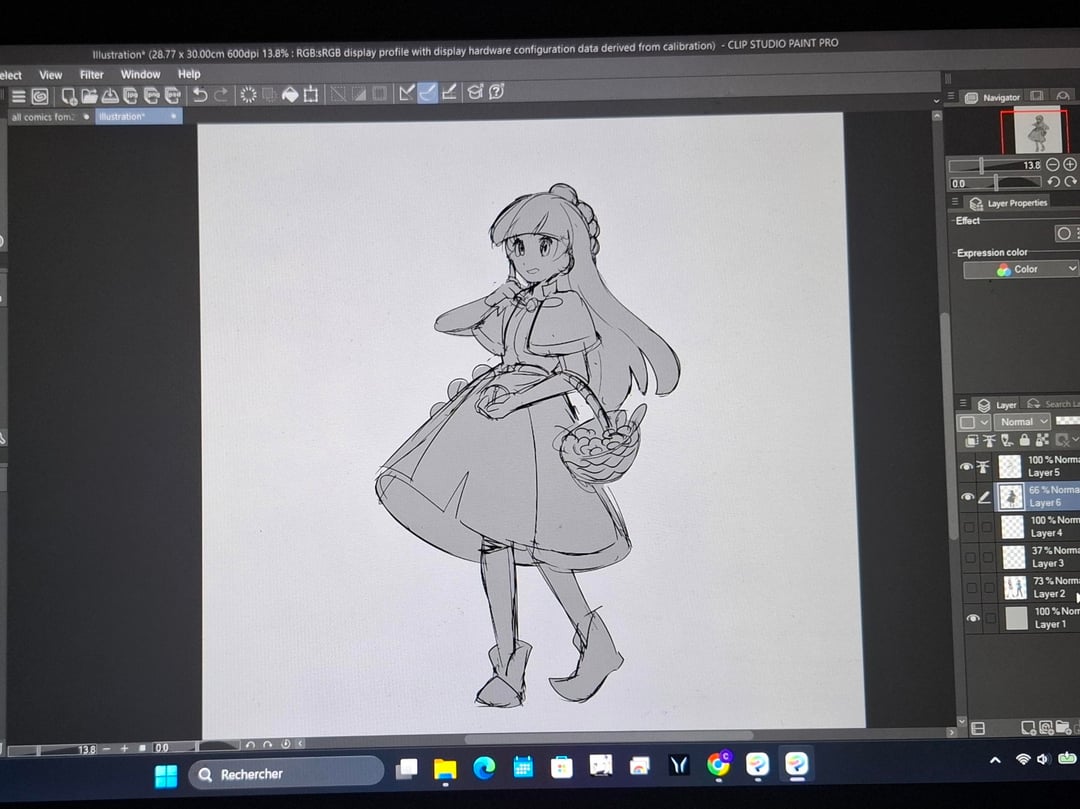Show Layer 4 by clicking its visibility box
Image resolution: width=1080 pixels, height=809 pixels.
pyautogui.click(x=968, y=527)
